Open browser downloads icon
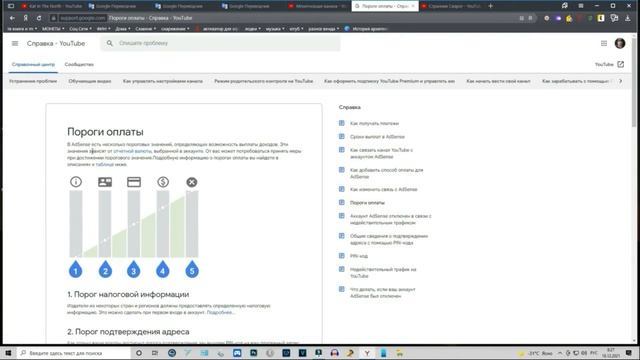Image resolution: width=640 pixels, height=360 pixels. coord(628,18)
